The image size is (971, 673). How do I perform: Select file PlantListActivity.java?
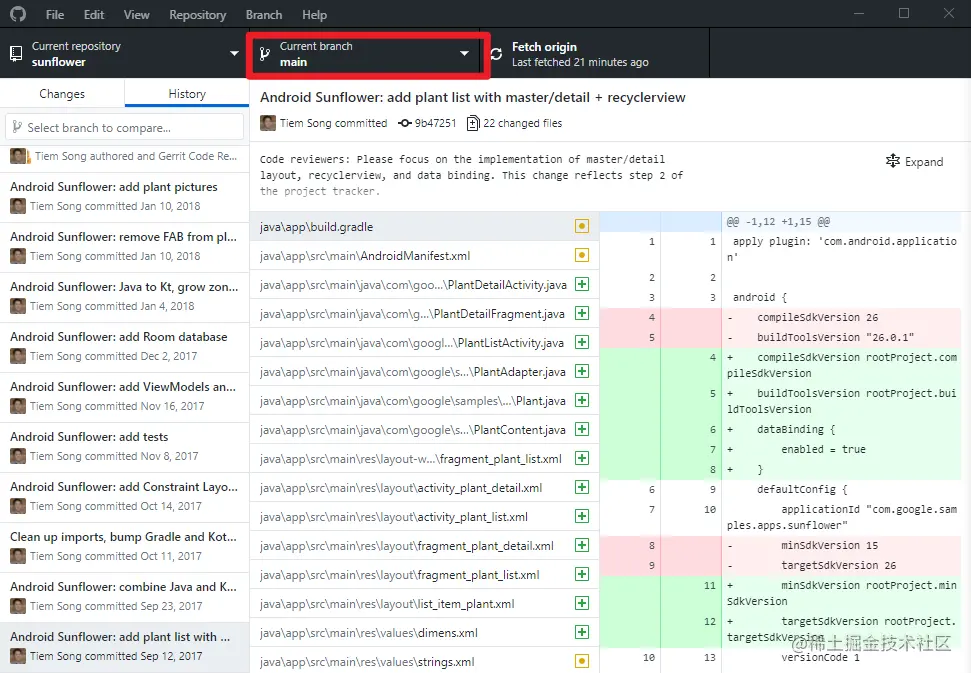point(424,342)
